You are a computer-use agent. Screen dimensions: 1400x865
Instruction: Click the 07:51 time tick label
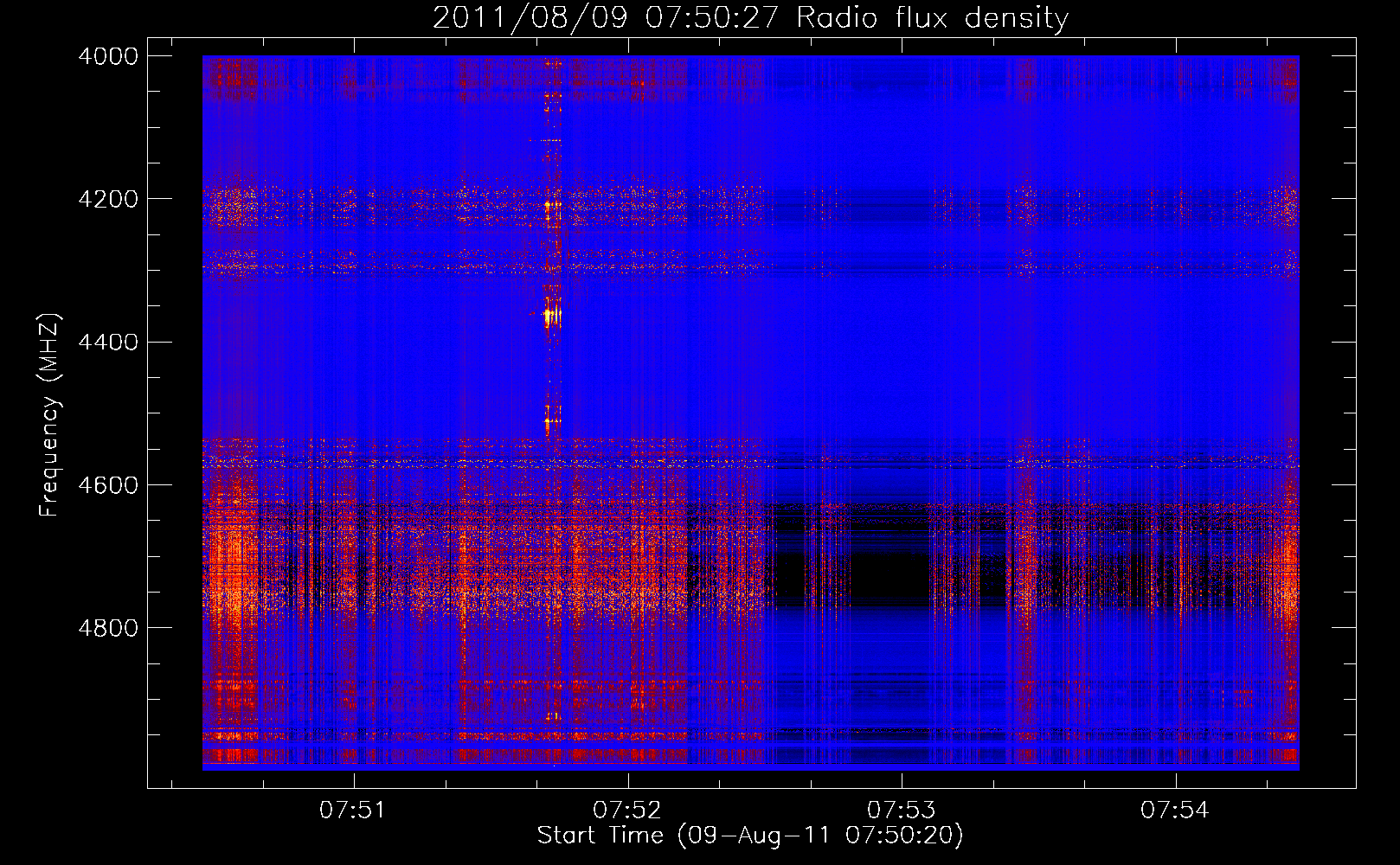(352, 811)
